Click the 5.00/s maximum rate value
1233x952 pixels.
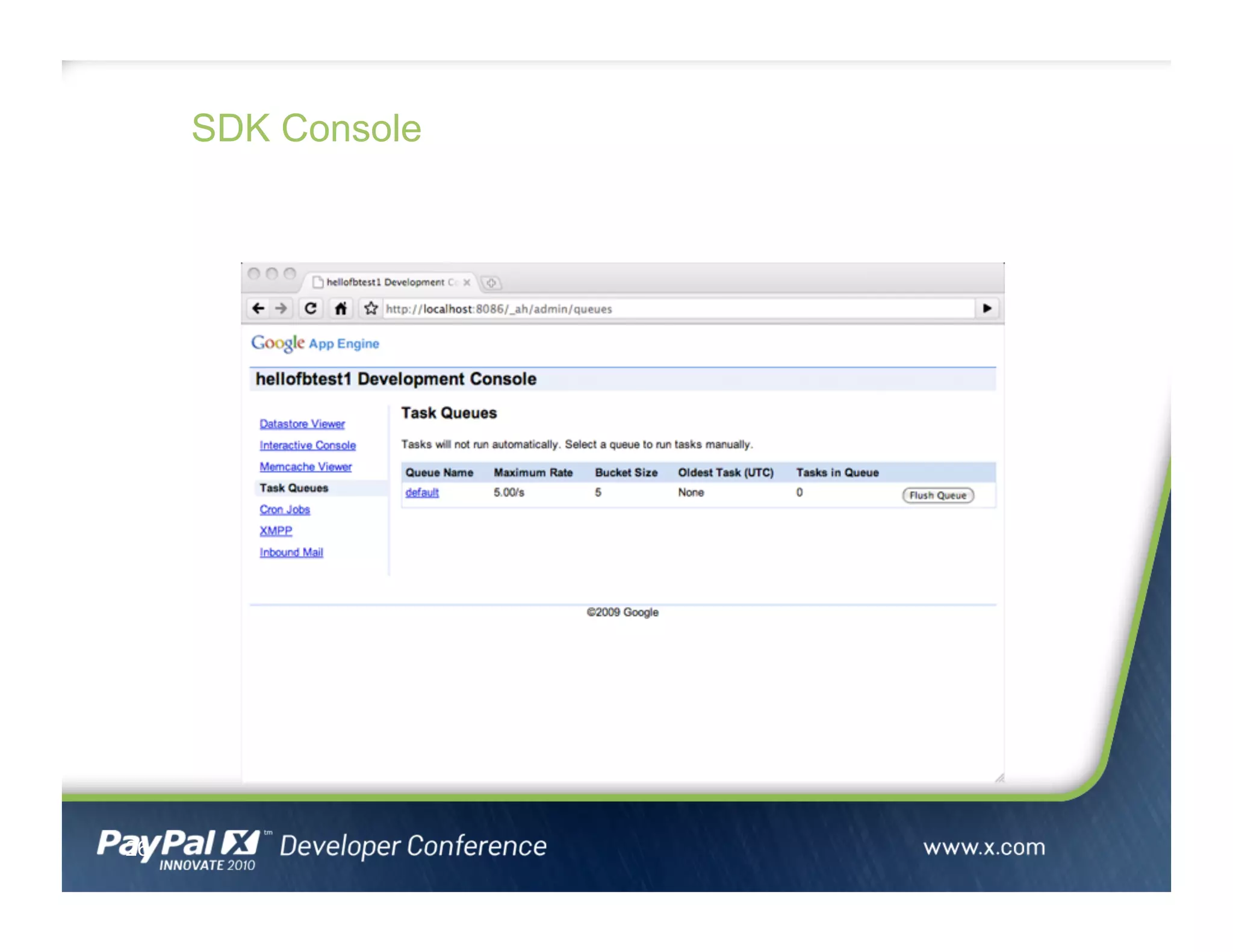coord(509,492)
